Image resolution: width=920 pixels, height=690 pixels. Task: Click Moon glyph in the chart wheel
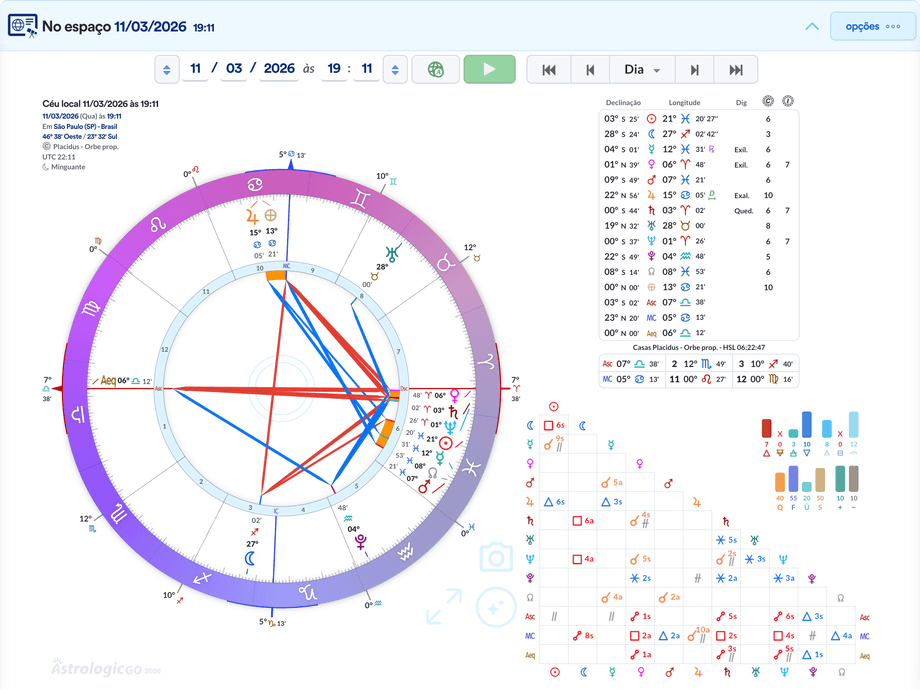coord(251,558)
